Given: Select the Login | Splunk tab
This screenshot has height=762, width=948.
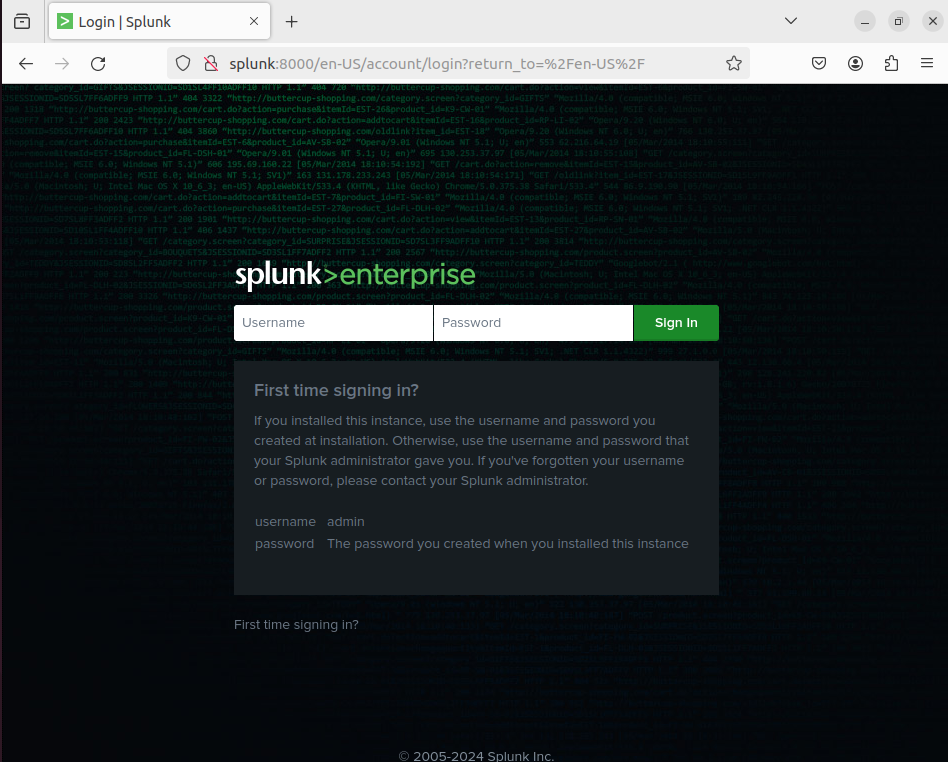Looking at the screenshot, I should pyautogui.click(x=150, y=21).
